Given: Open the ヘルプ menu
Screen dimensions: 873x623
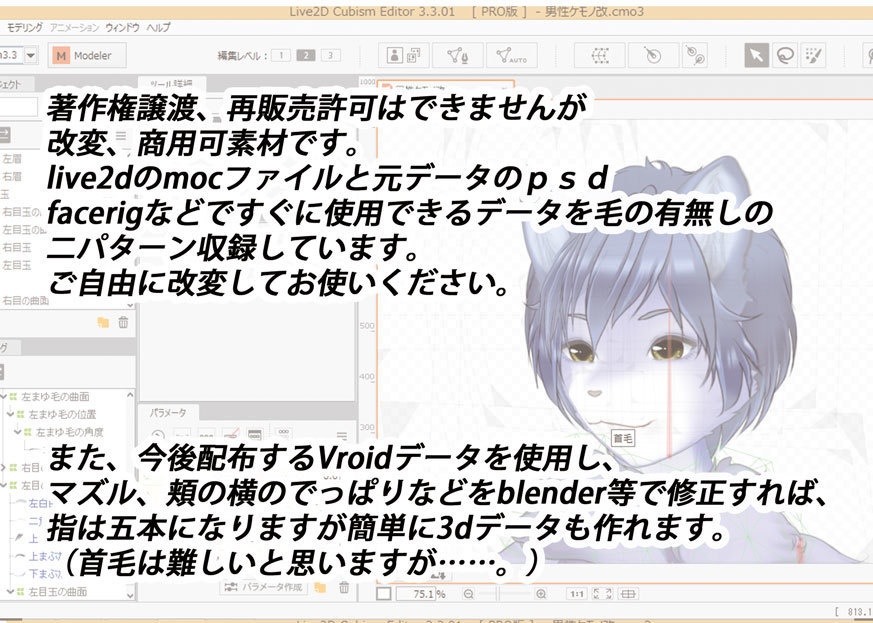Looking at the screenshot, I should [158, 27].
